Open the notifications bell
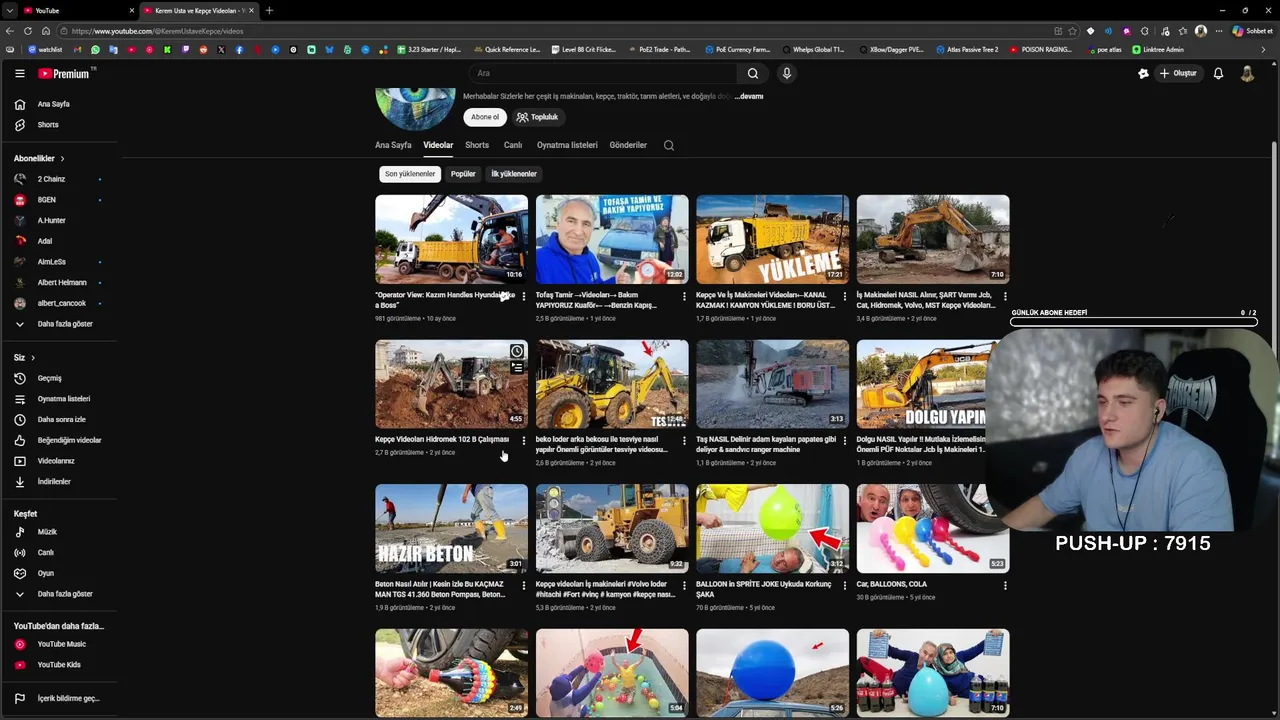Viewport: 1280px width, 720px height. click(1218, 73)
